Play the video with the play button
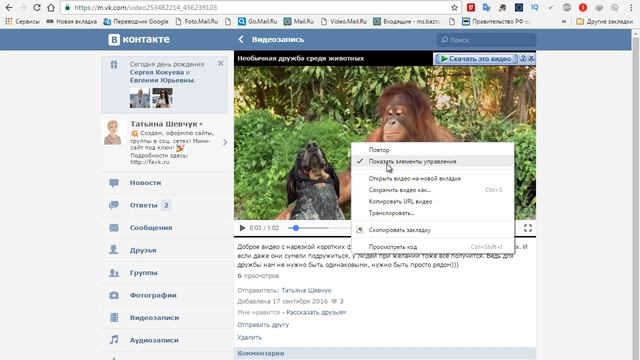 tap(242, 228)
